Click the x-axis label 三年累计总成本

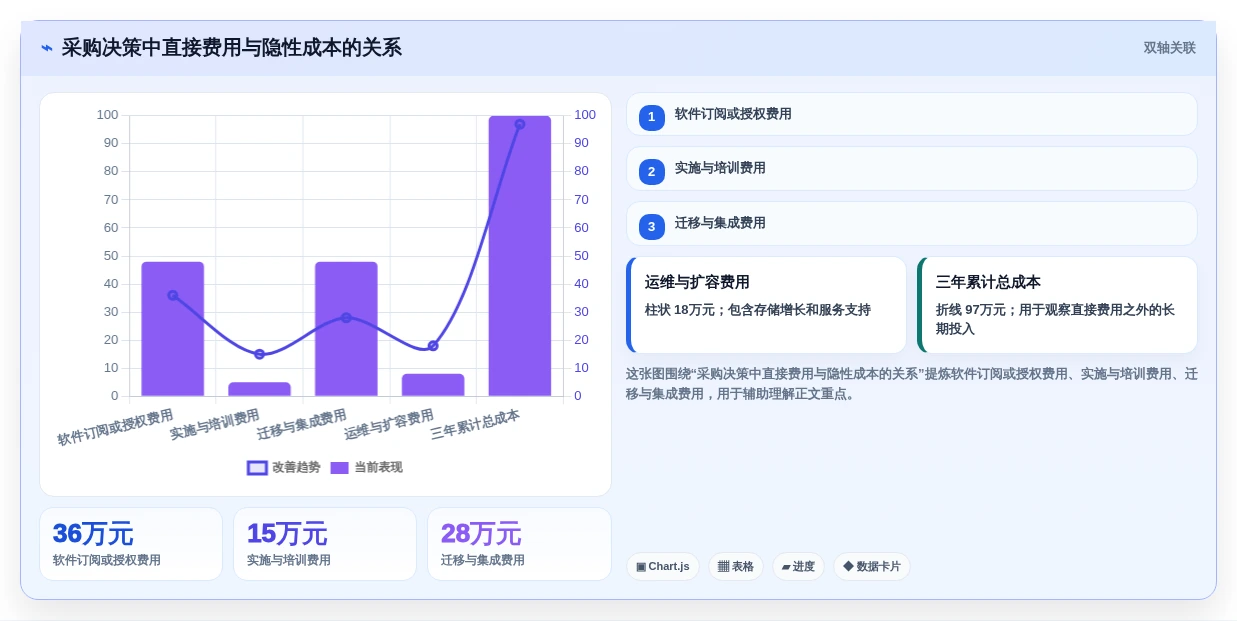(x=475, y=425)
